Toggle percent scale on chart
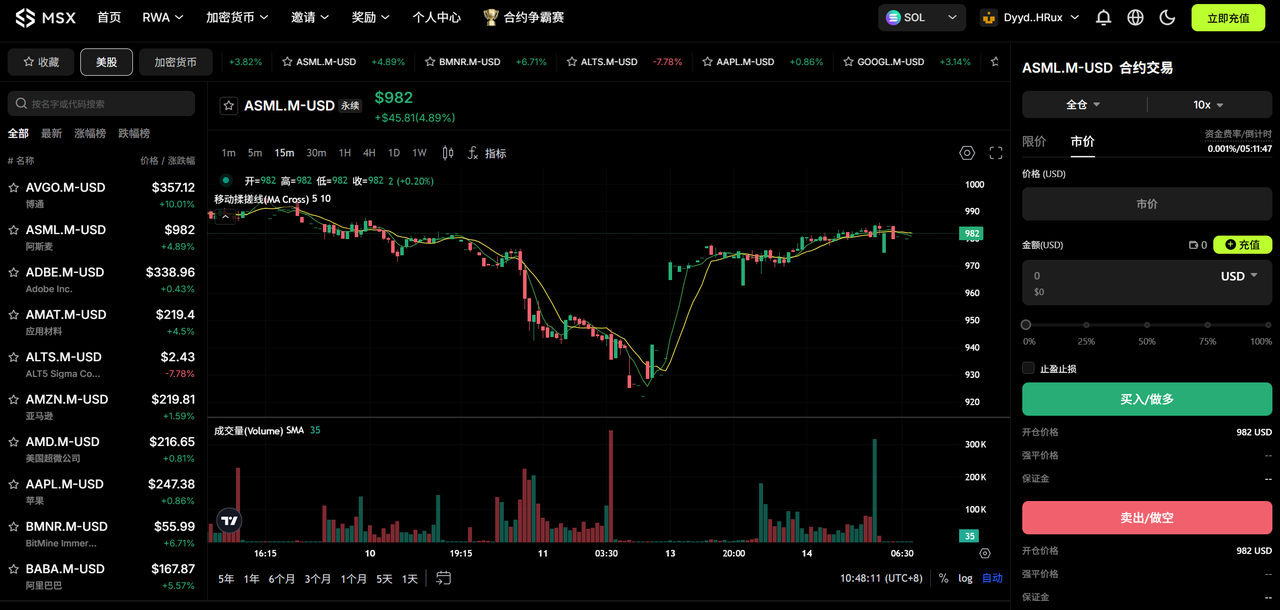Viewport: 1280px width, 610px height. tap(943, 578)
